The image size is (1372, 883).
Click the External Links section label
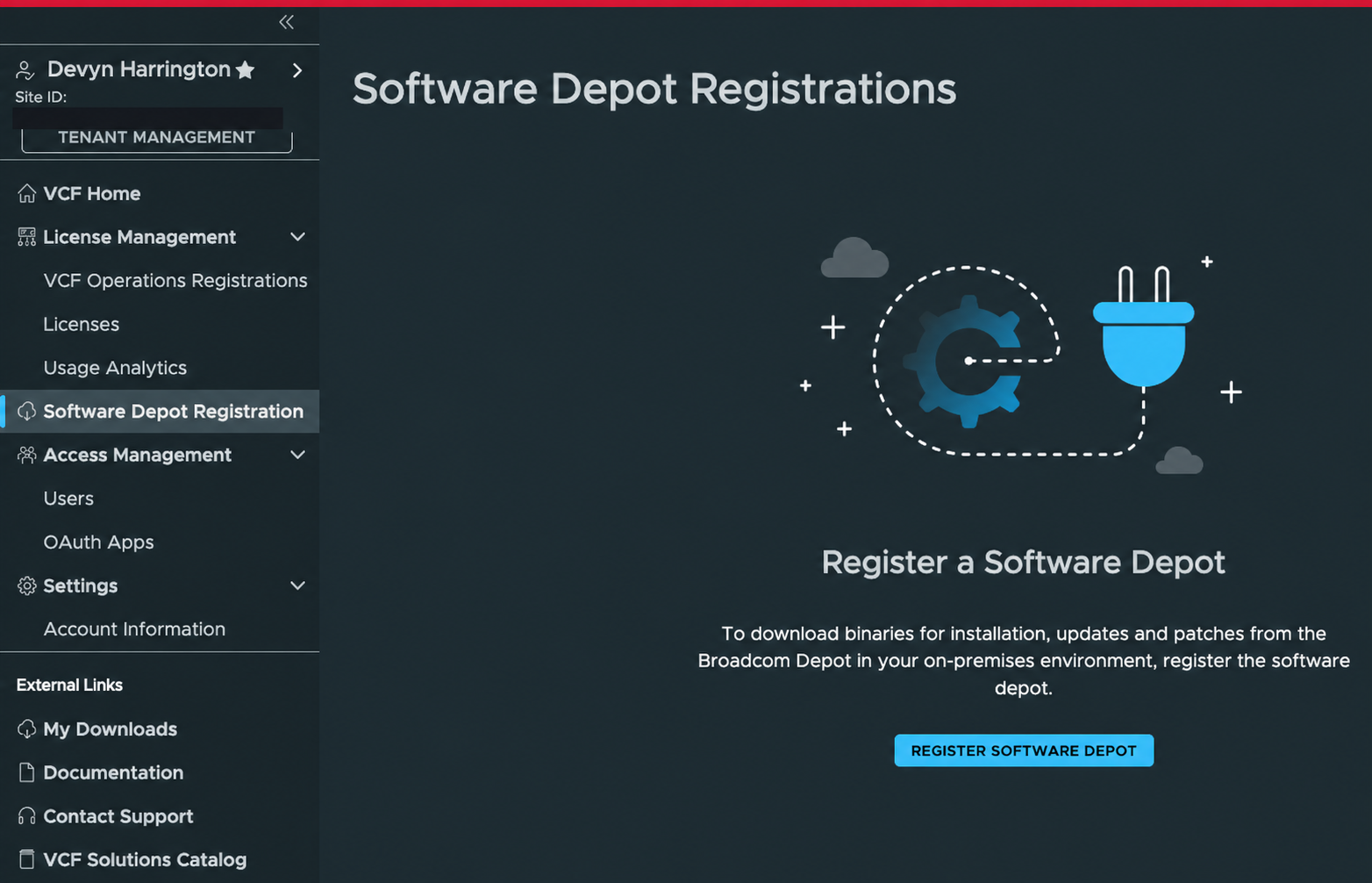pos(69,685)
